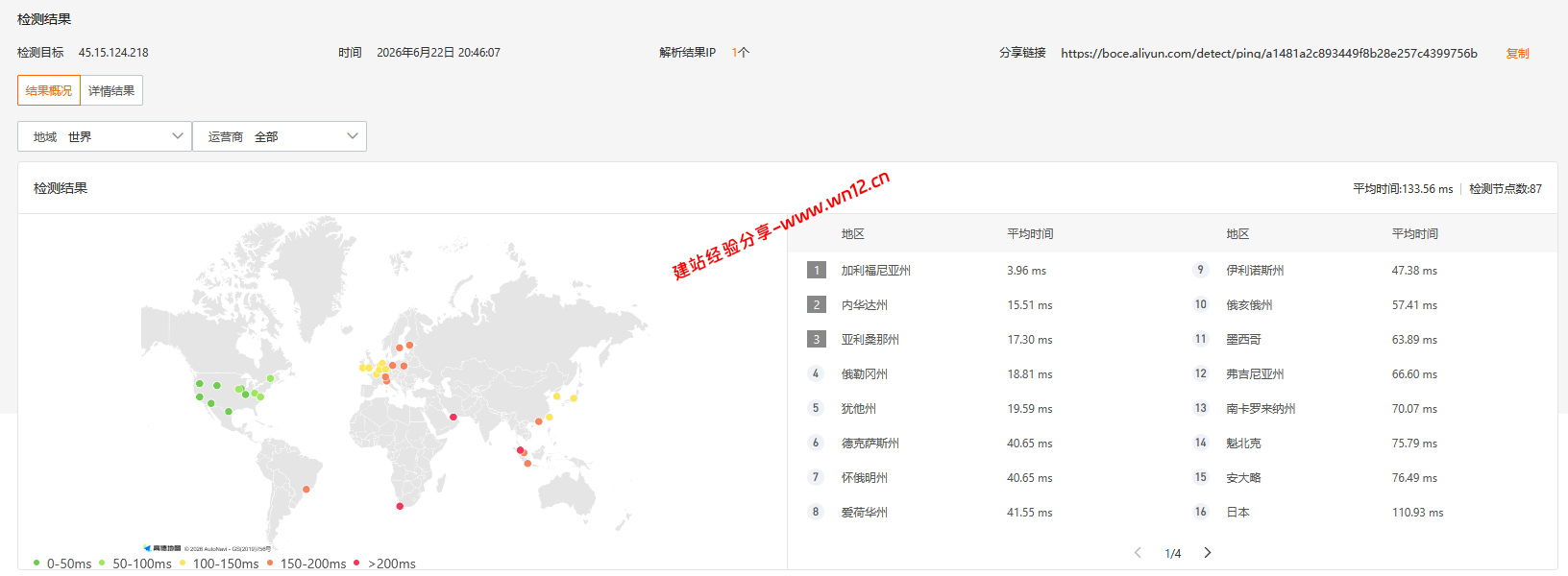Viewport: 1568px width, 576px height.
Task: Open the 地域 世界 dropdown
Action: coord(105,136)
